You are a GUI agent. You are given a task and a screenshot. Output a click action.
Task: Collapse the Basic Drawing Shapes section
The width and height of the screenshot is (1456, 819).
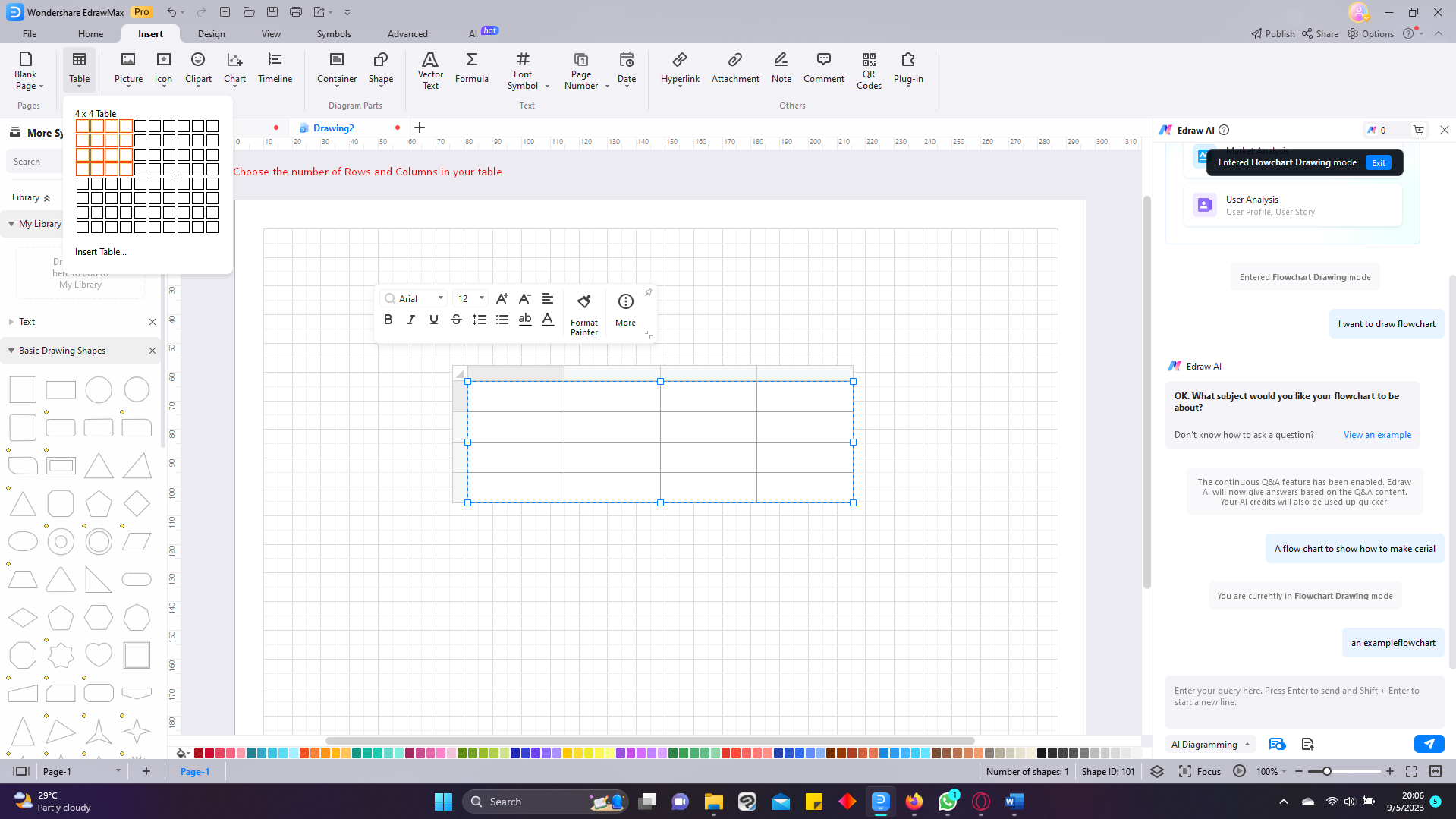click(11, 351)
